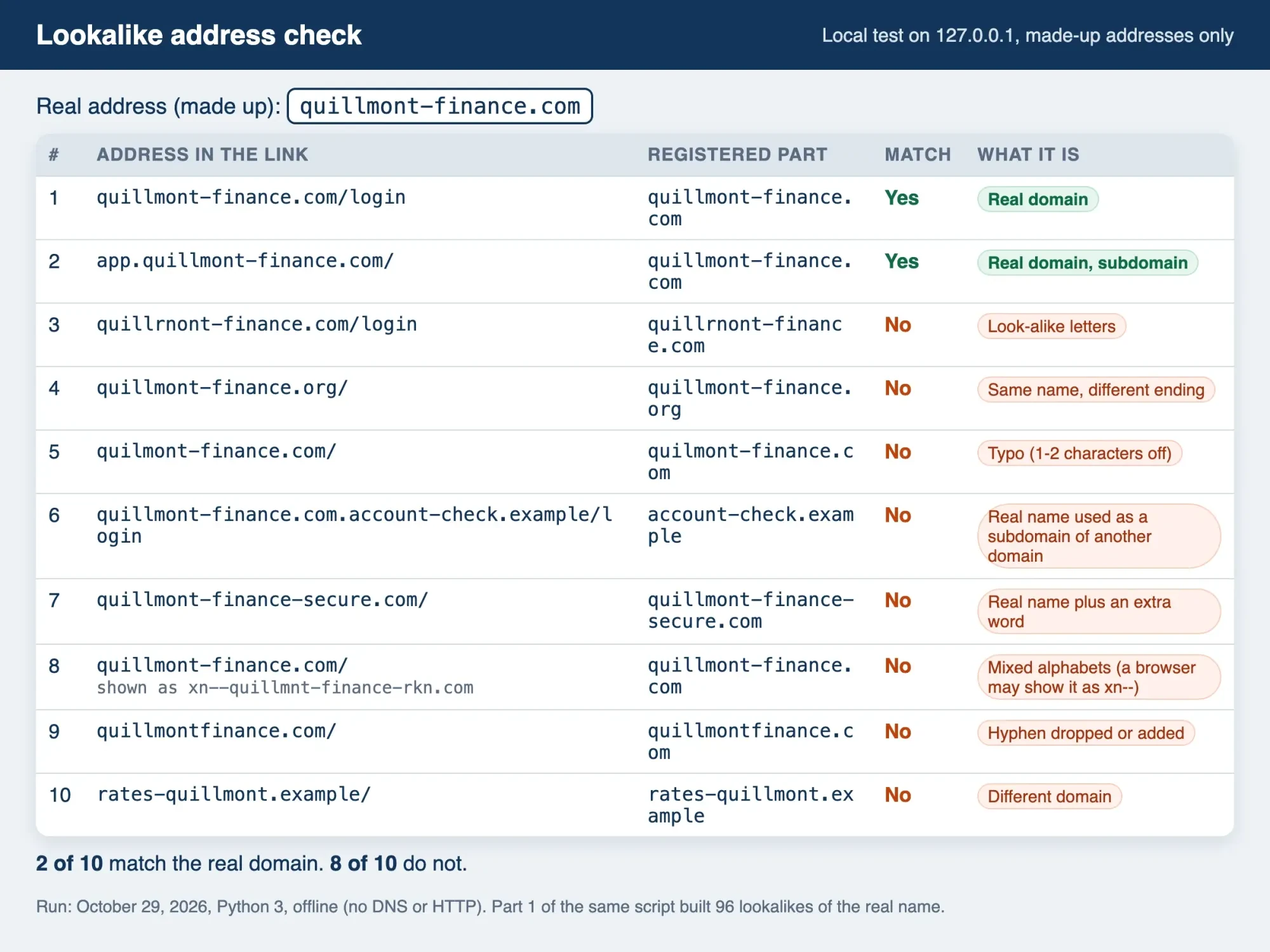Select address rates-quillmont.example/
This screenshot has width=1270, height=952.
234,795
